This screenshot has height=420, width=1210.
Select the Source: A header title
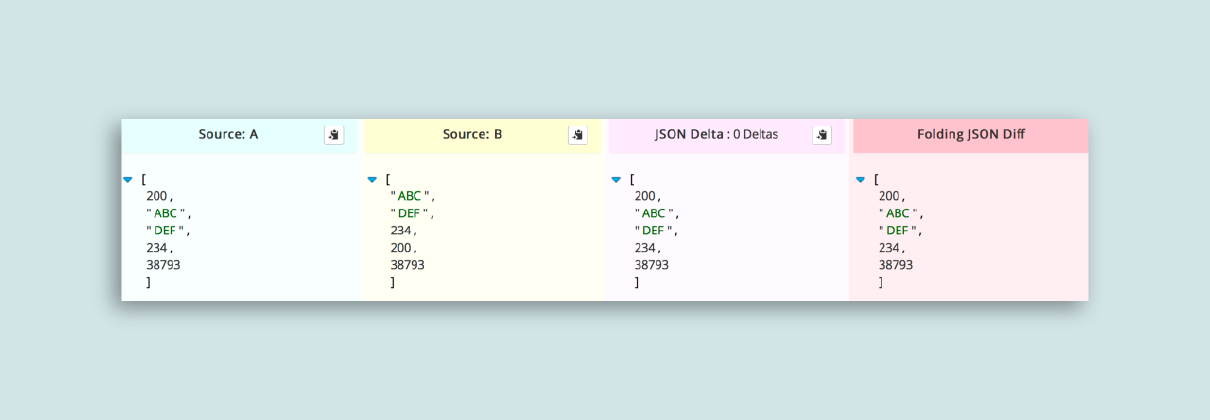(228, 134)
